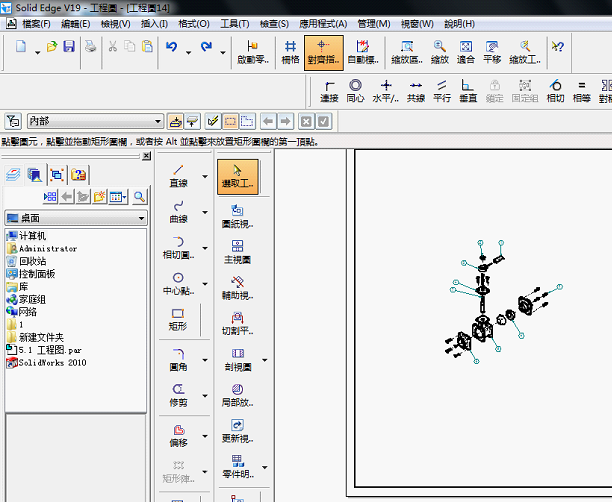
Task: Select the 5.1 工程图.par file
Action: (44, 350)
